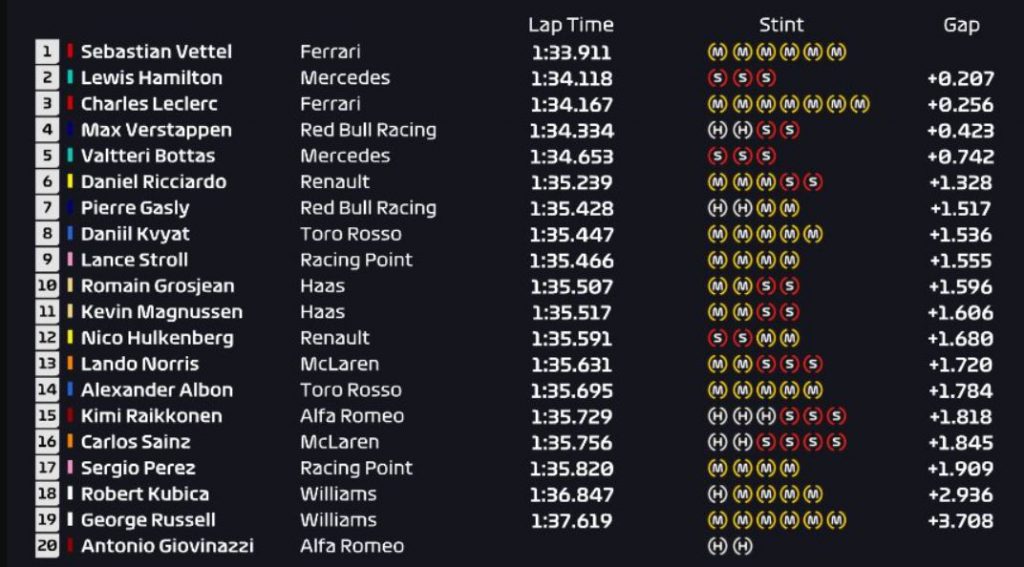Image resolution: width=1024 pixels, height=567 pixels.
Task: Click the last medium tyre icon in Charles Leclerc's stint
Action: (x=861, y=104)
